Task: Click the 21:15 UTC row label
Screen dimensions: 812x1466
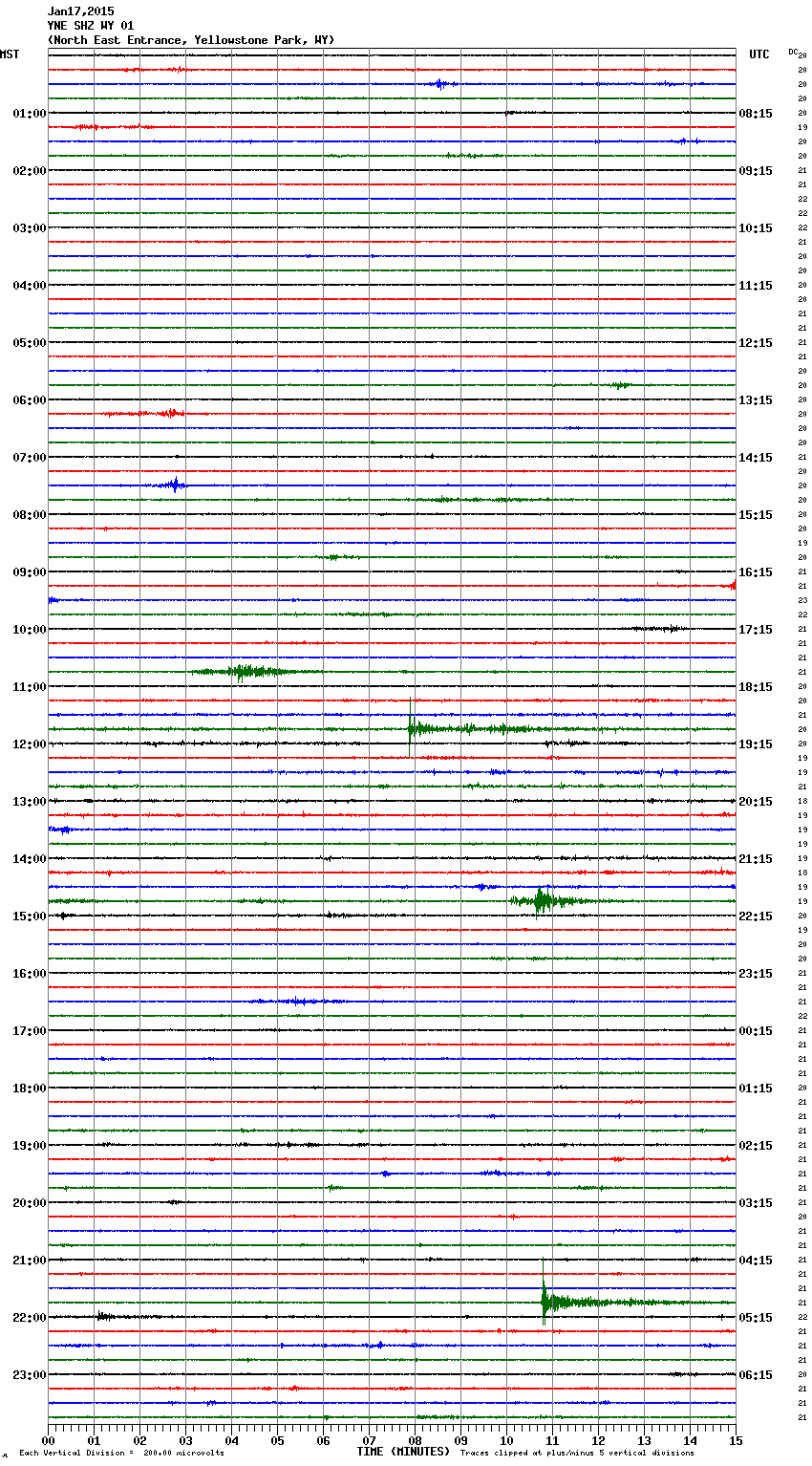Action: 756,859
